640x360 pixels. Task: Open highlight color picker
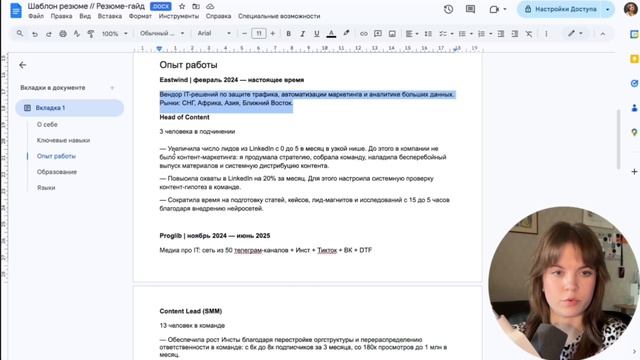click(x=346, y=33)
